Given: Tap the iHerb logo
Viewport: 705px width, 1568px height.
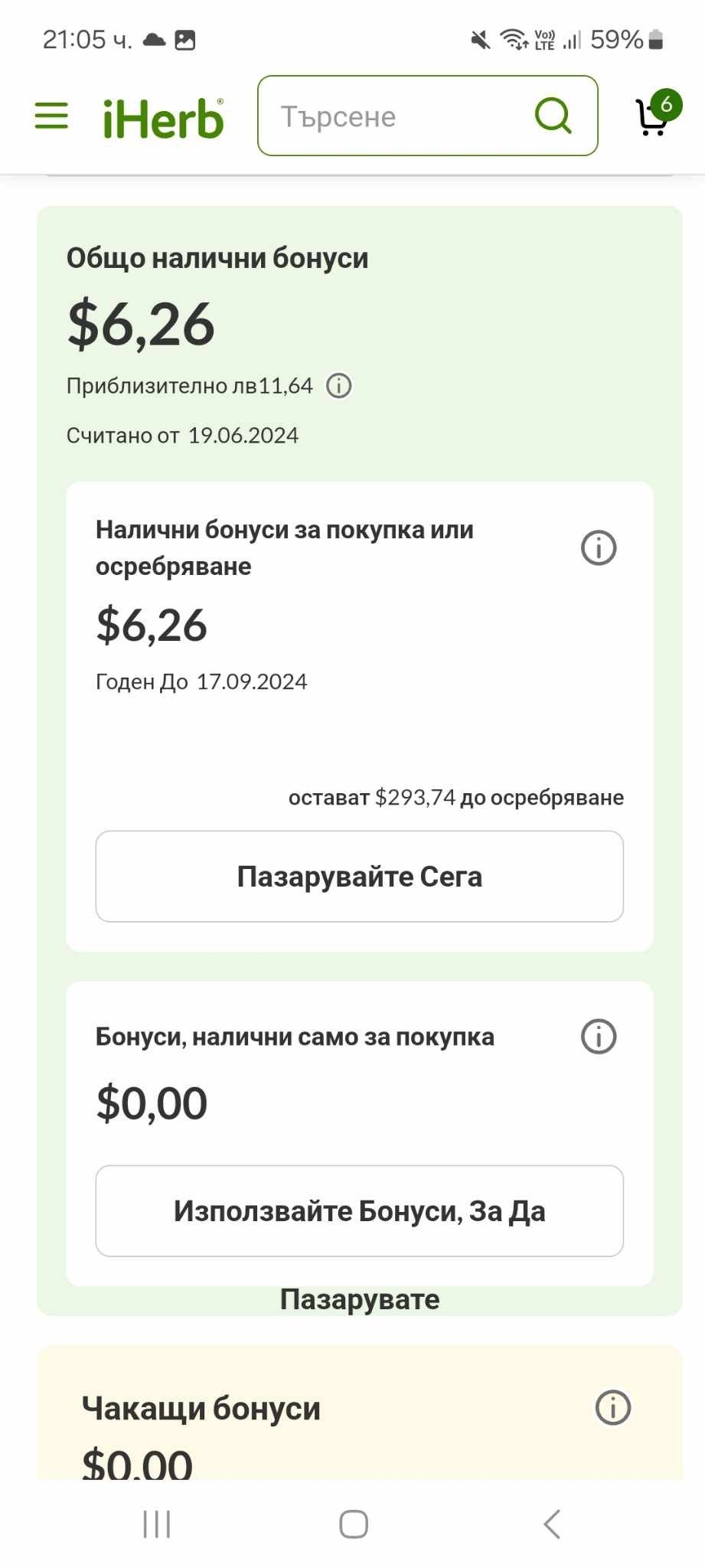Looking at the screenshot, I should [163, 118].
